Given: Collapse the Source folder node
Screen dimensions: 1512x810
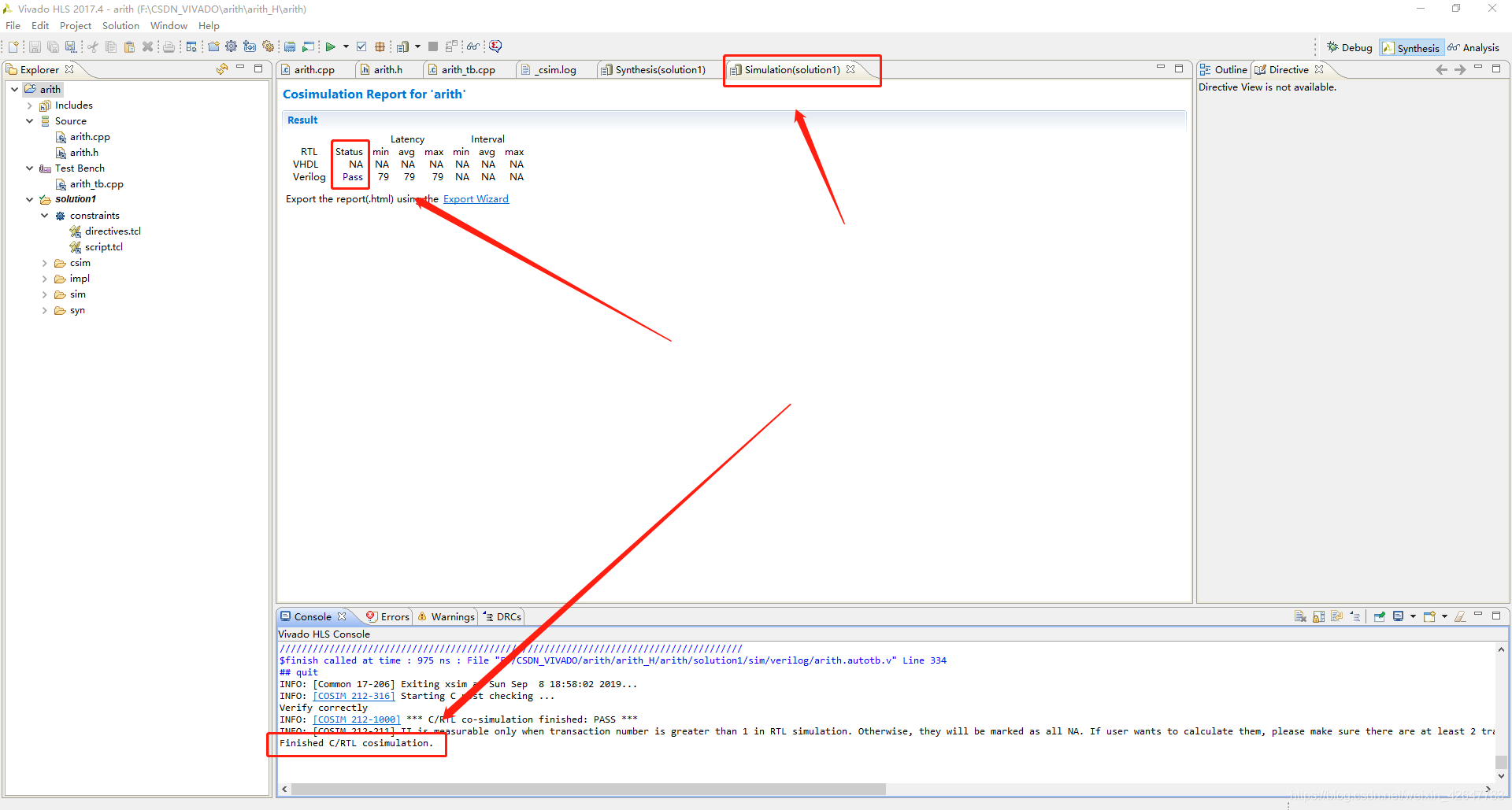Looking at the screenshot, I should [x=29, y=121].
